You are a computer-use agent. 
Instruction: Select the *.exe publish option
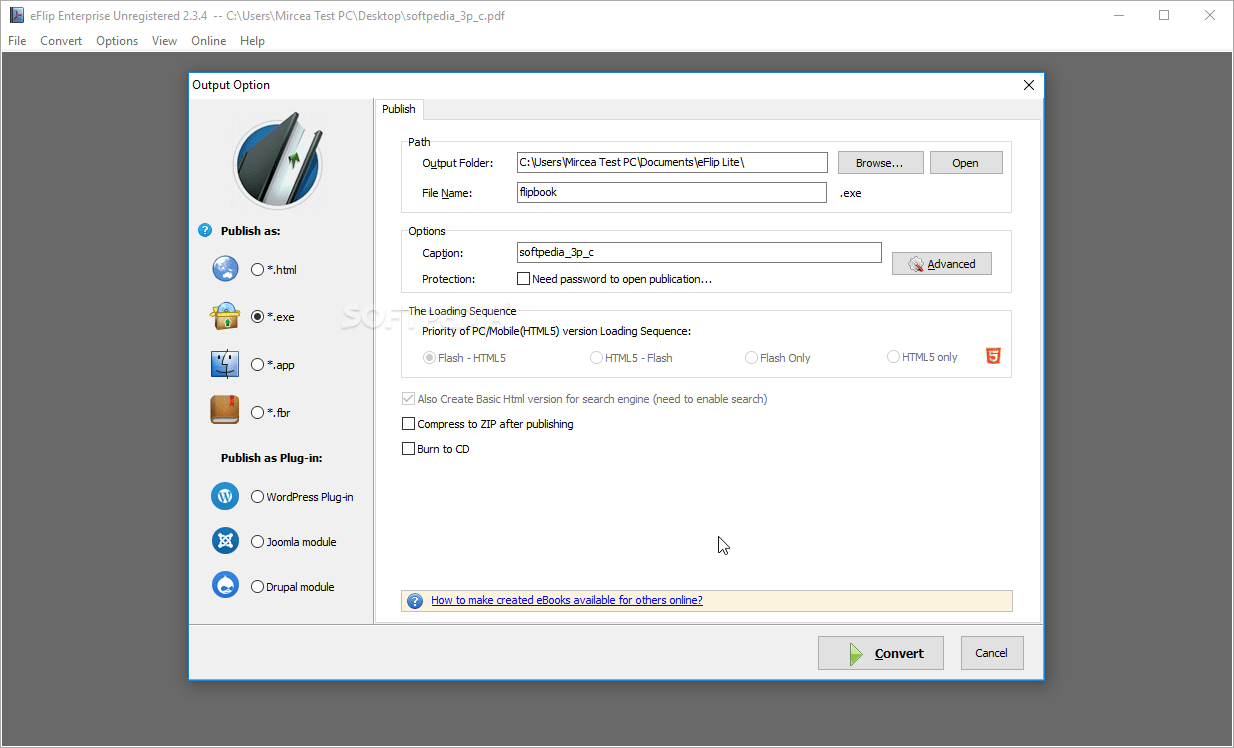pyautogui.click(x=258, y=317)
